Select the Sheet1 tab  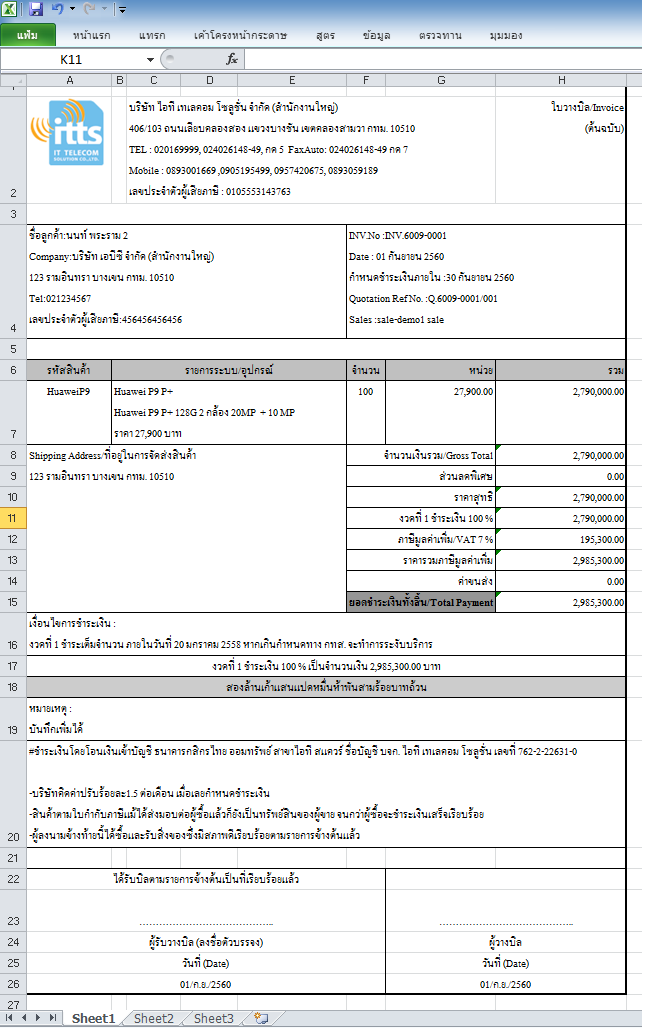(x=93, y=1018)
